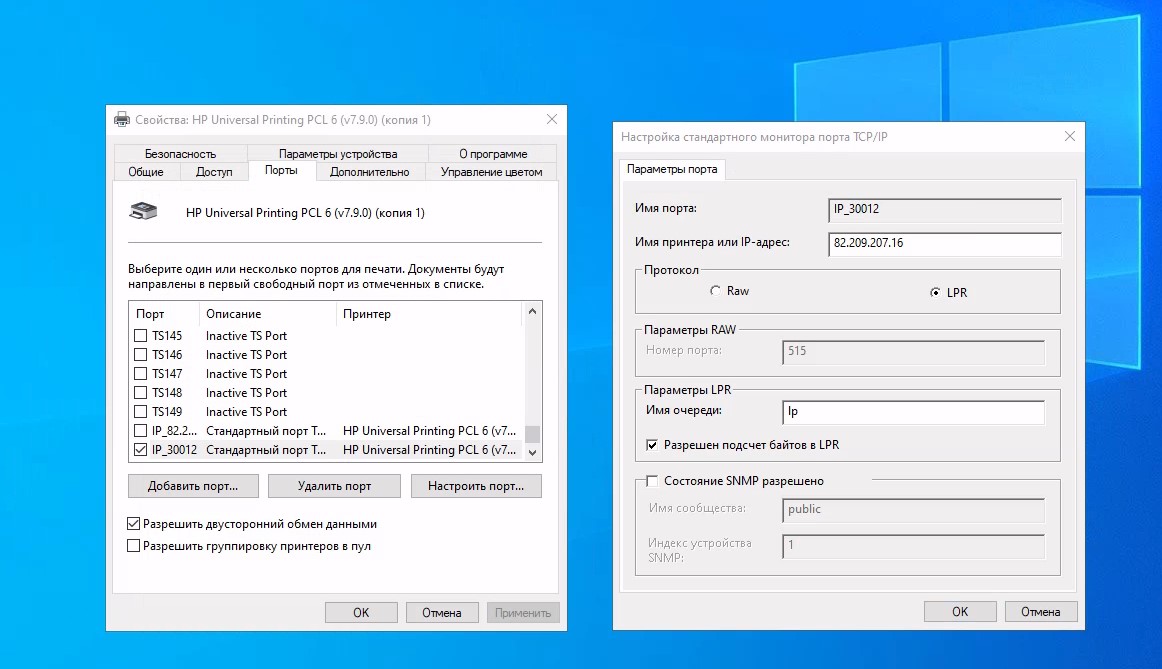This screenshot has height=669, width=1162.
Task: Select the Raw protocol radio button
Action: tap(715, 291)
